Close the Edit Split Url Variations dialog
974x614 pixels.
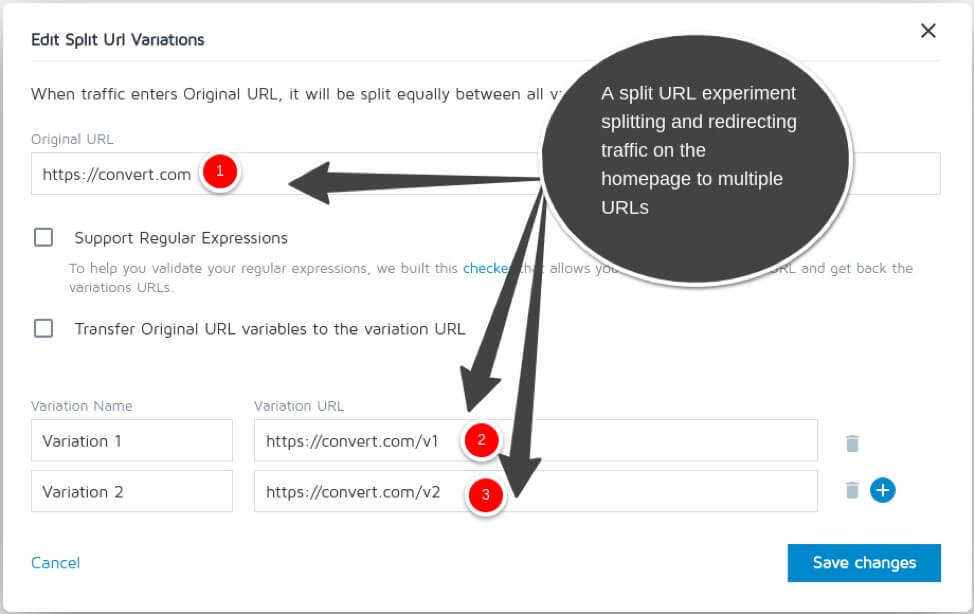click(x=928, y=31)
